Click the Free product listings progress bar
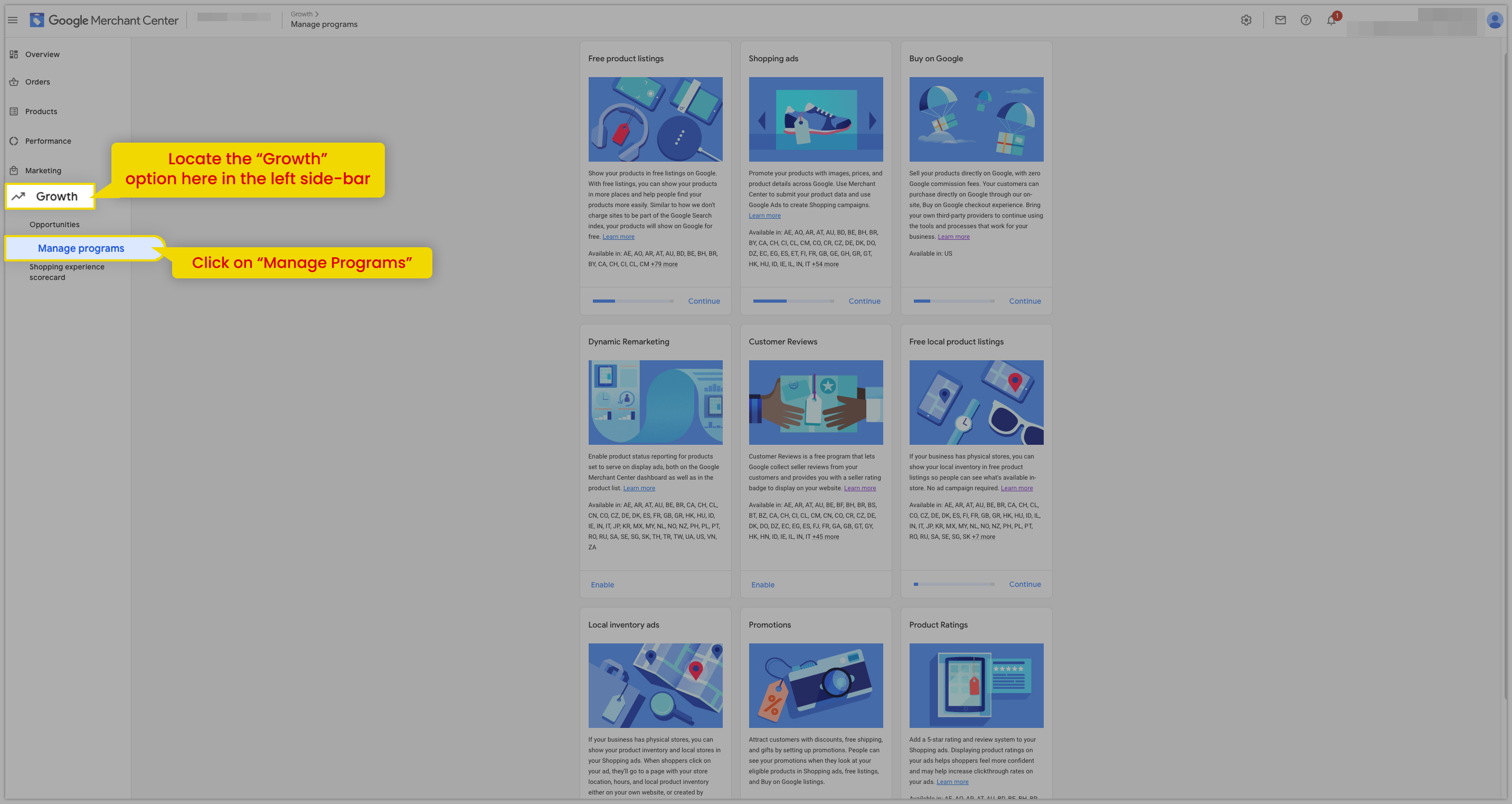 point(633,301)
